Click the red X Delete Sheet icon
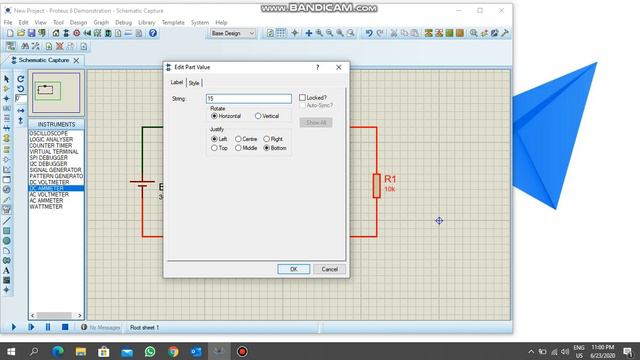640x360 pixels. (60, 46)
